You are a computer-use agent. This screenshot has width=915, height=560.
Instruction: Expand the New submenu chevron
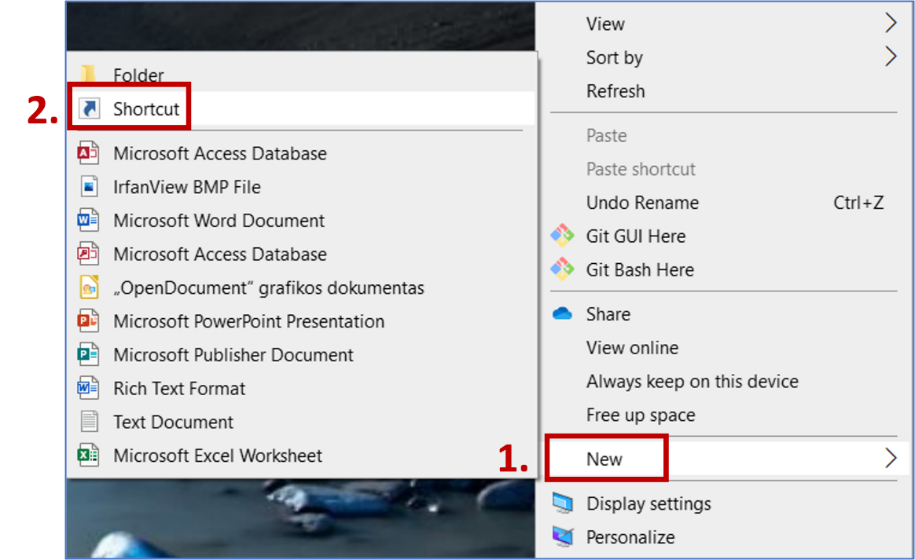click(890, 459)
